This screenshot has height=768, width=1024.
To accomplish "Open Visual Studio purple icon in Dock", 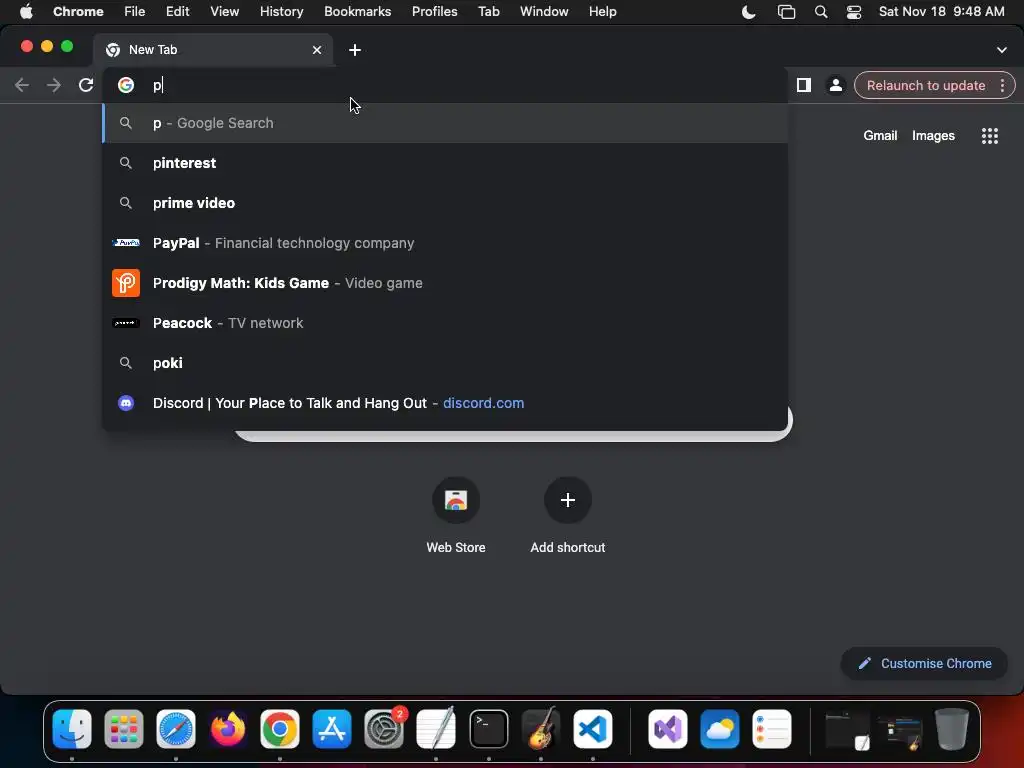I will coord(667,729).
